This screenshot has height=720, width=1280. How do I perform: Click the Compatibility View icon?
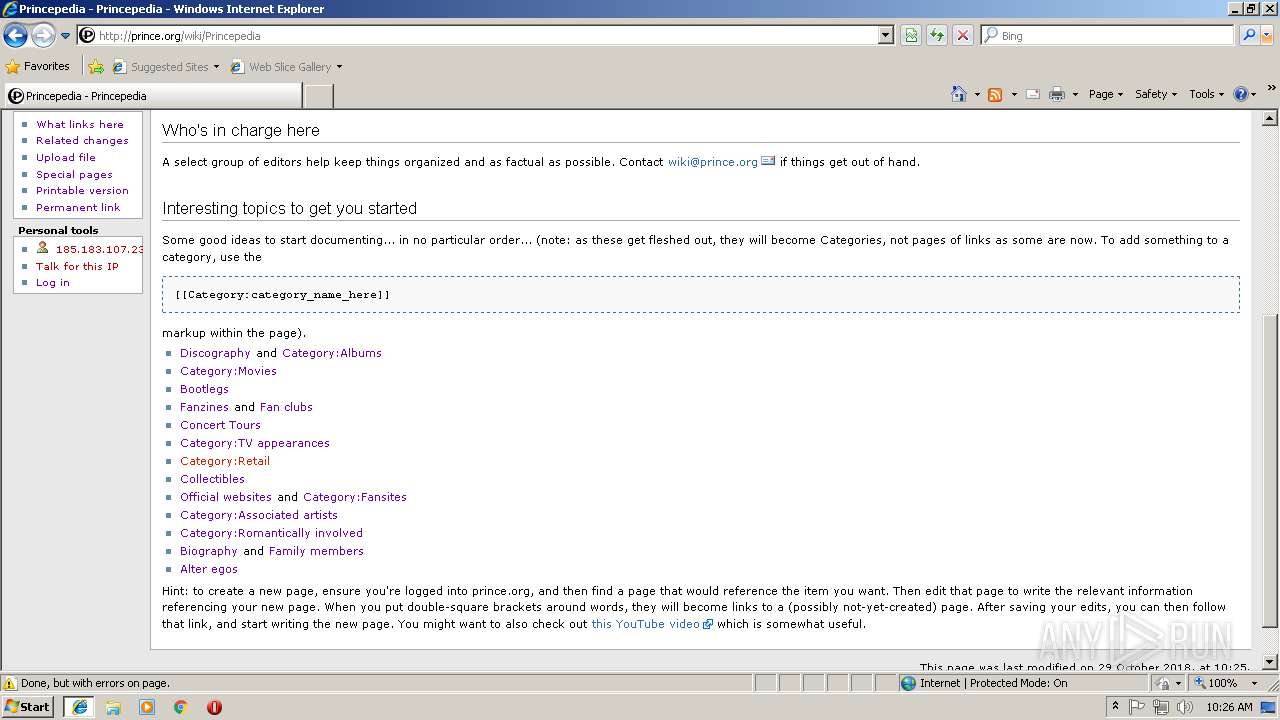911,35
